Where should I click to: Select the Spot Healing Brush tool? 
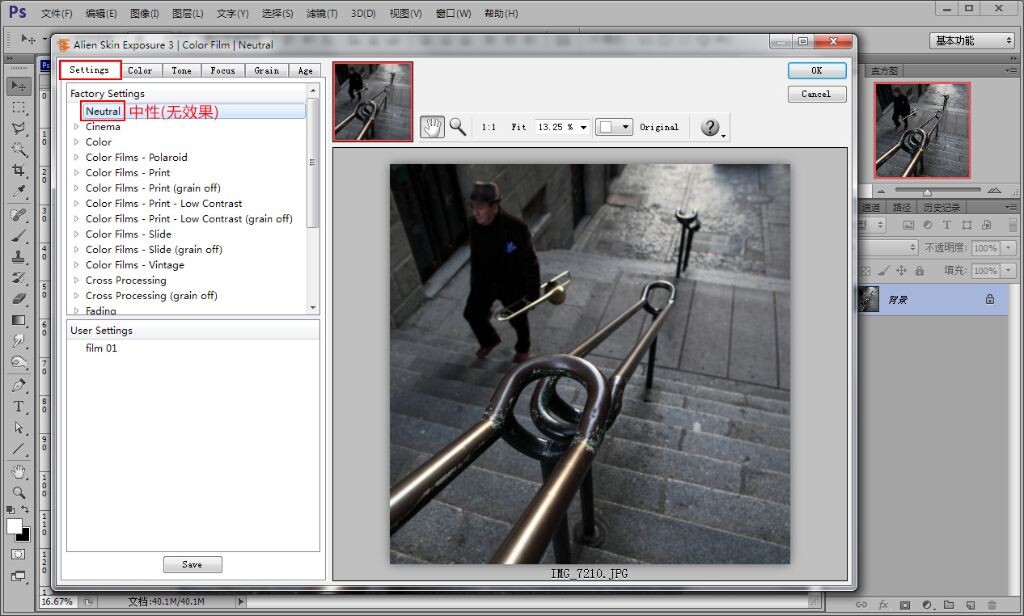click(18, 214)
